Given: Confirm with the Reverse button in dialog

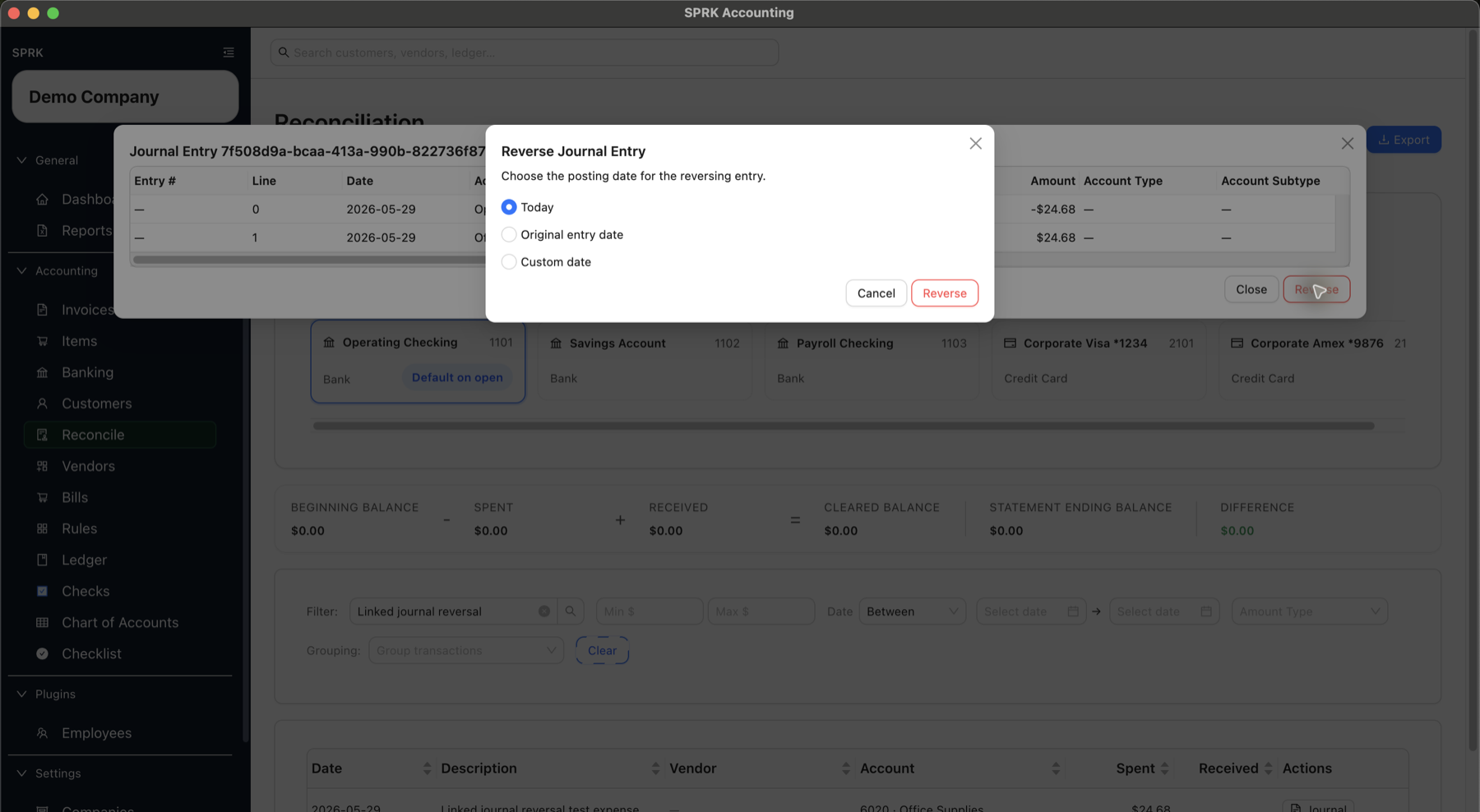Looking at the screenshot, I should 945,293.
